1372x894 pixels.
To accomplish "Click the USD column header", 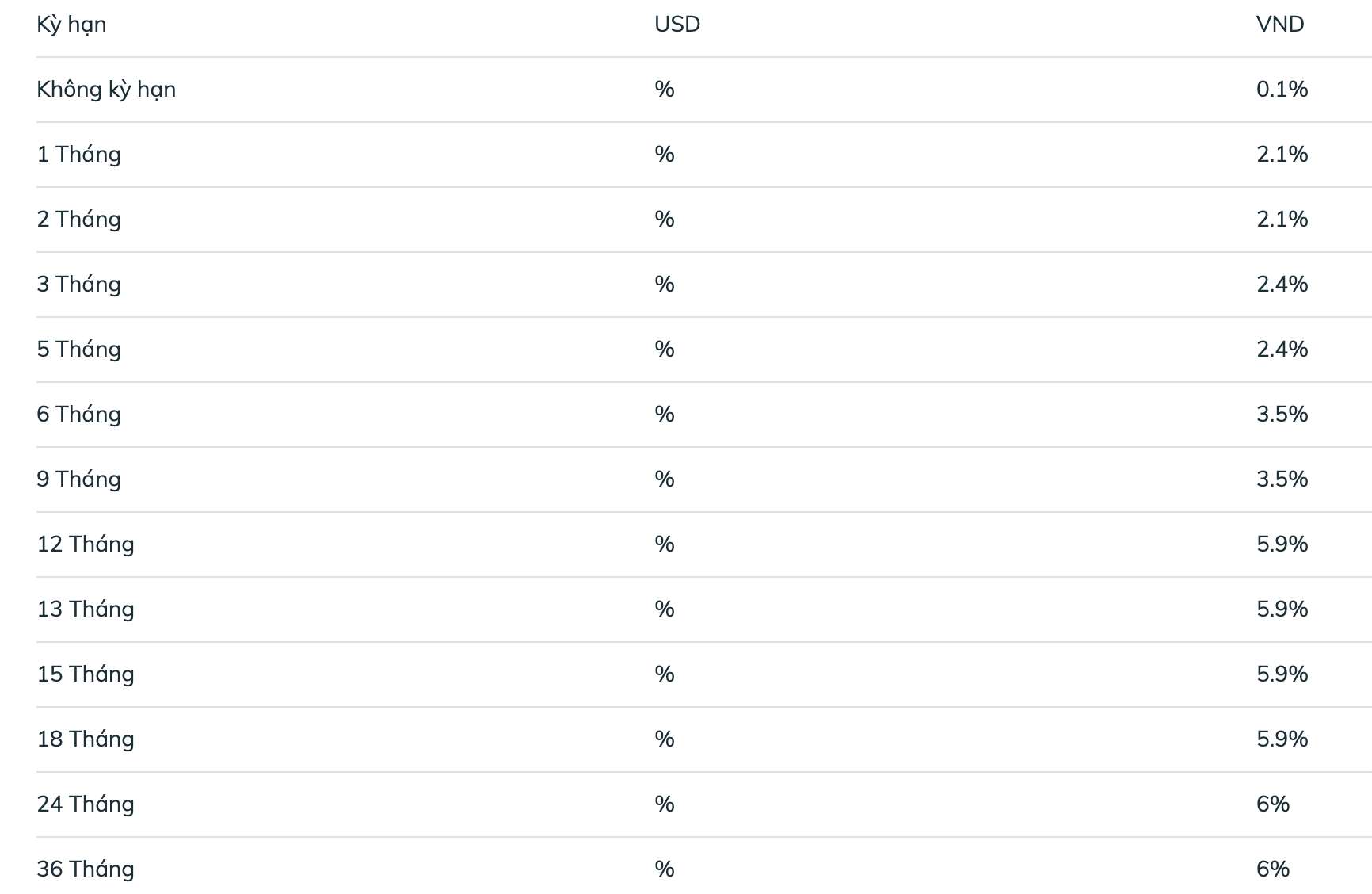I will (x=677, y=25).
